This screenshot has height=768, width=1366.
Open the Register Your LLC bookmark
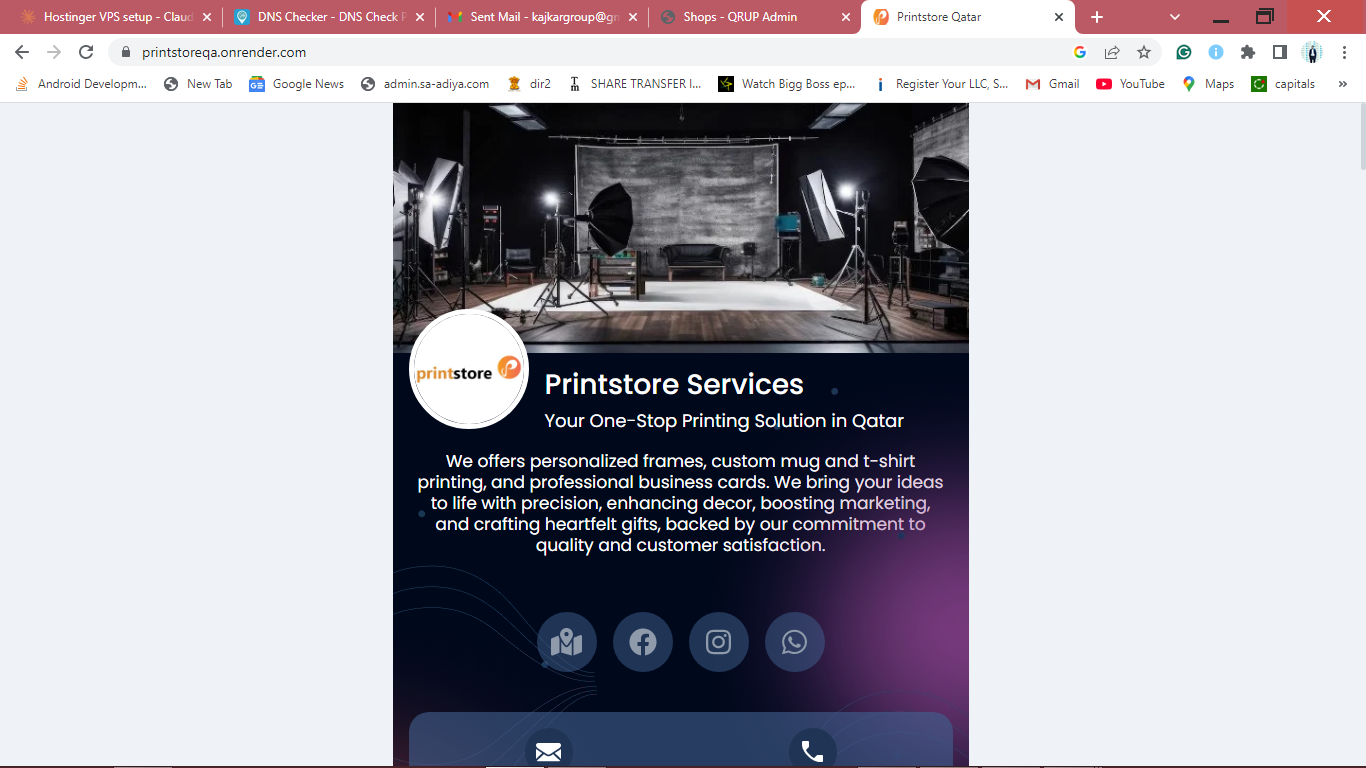click(941, 84)
